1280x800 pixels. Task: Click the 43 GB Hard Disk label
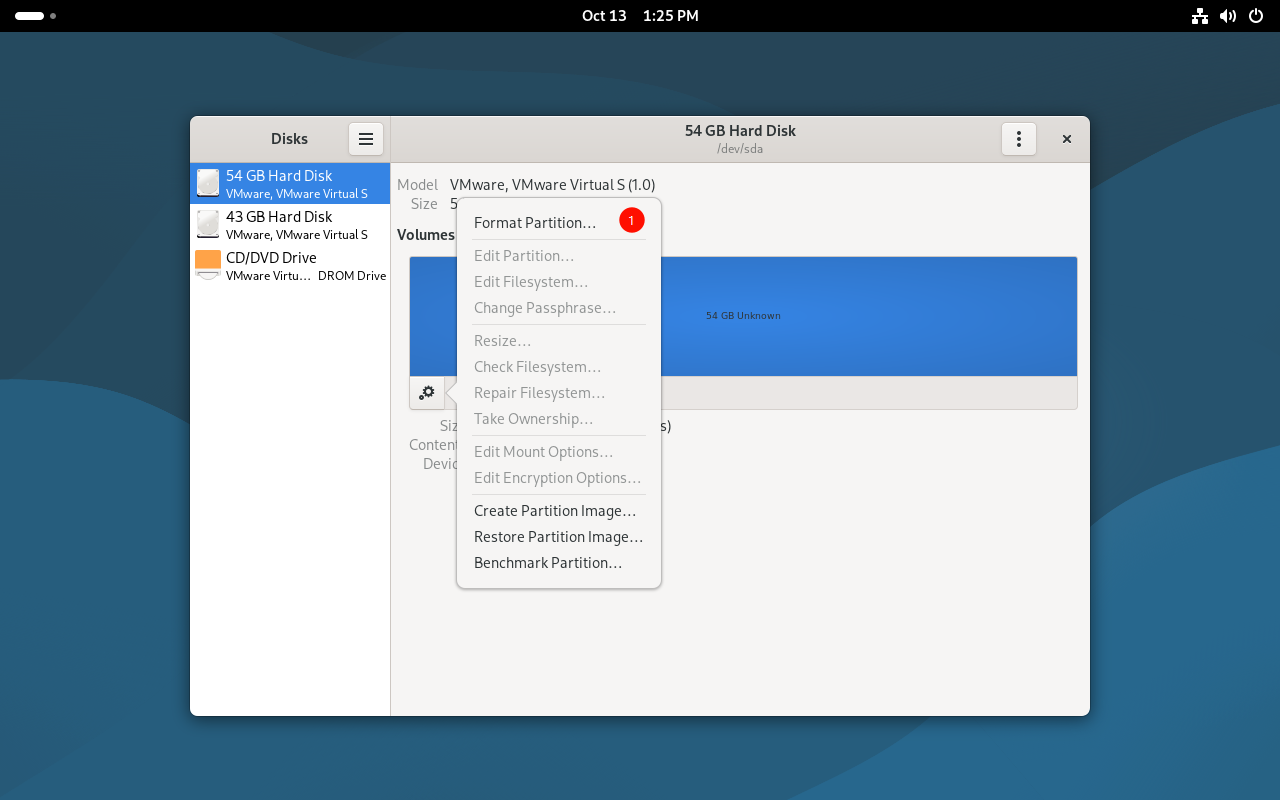click(x=279, y=217)
